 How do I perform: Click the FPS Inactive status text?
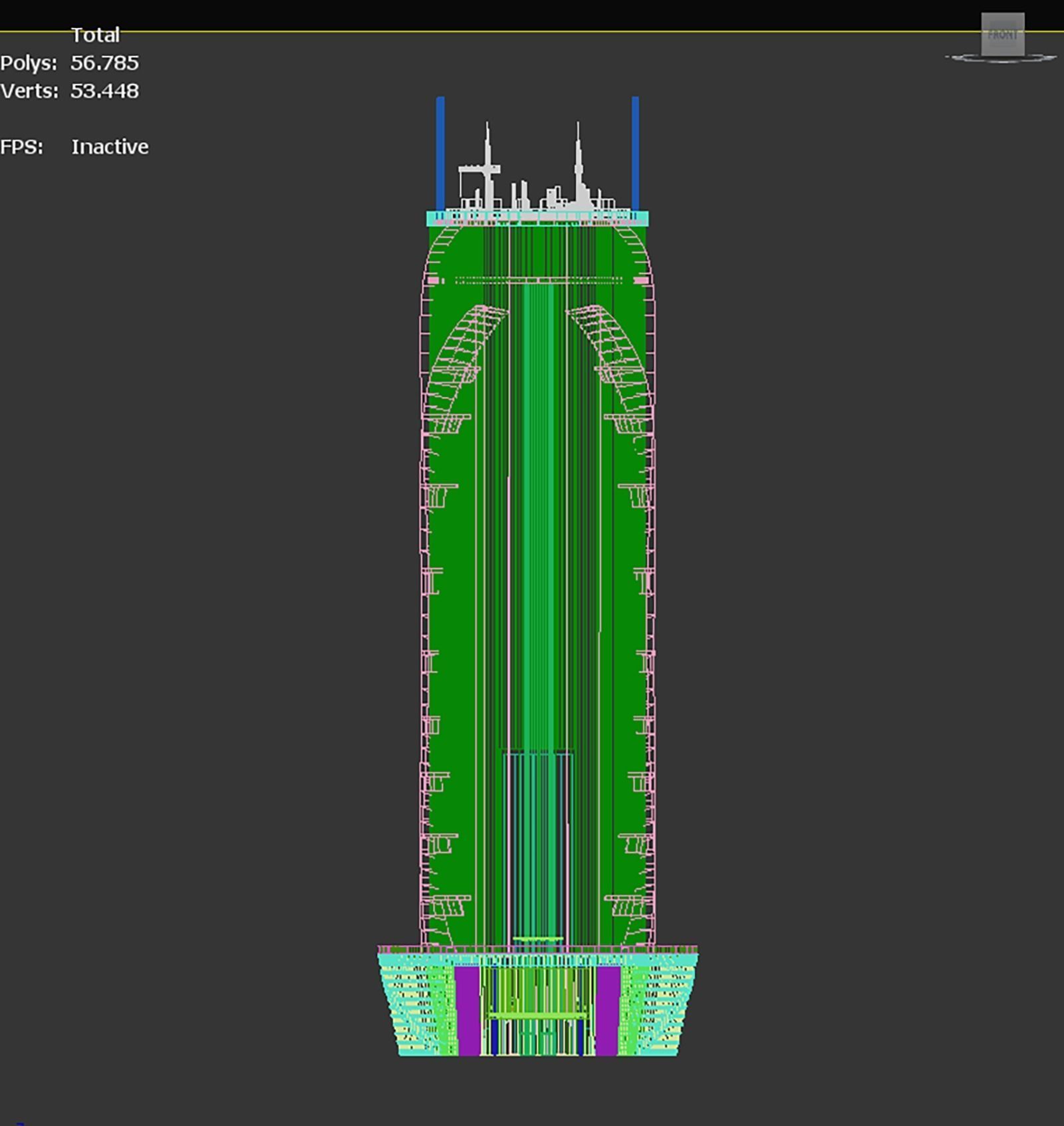click(x=110, y=147)
